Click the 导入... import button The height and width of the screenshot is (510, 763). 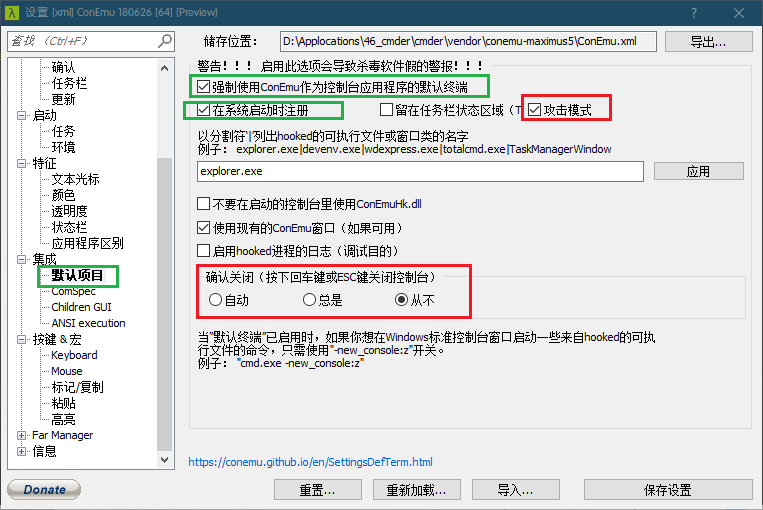[x=515, y=490]
